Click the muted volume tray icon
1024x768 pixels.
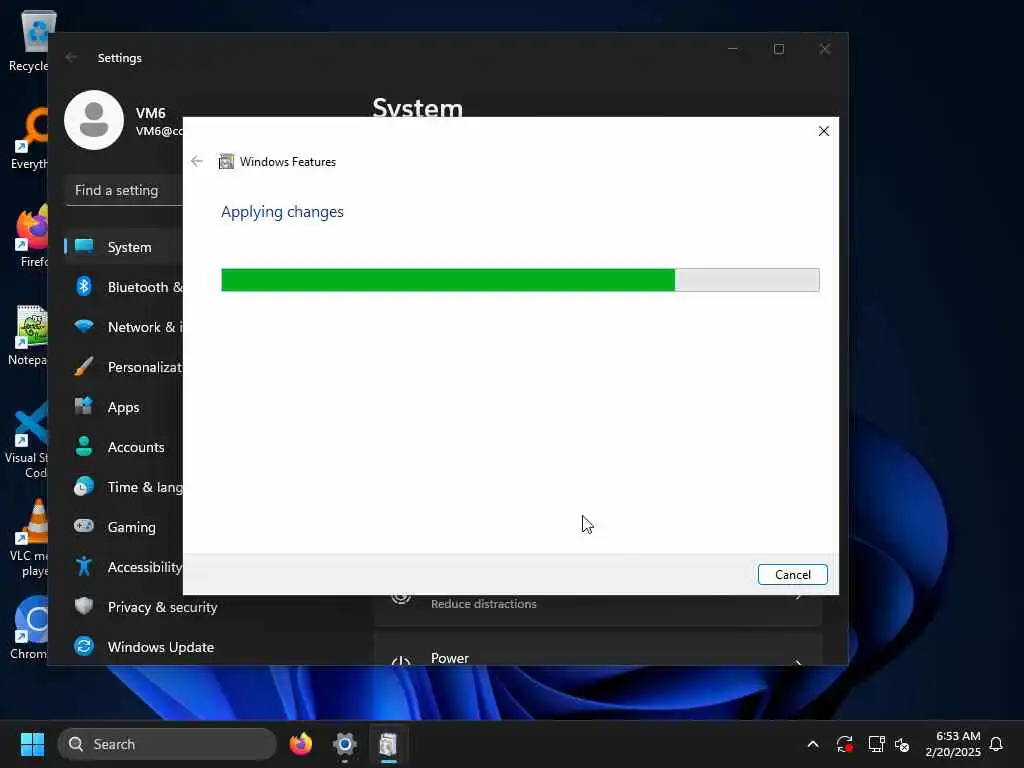click(903, 744)
